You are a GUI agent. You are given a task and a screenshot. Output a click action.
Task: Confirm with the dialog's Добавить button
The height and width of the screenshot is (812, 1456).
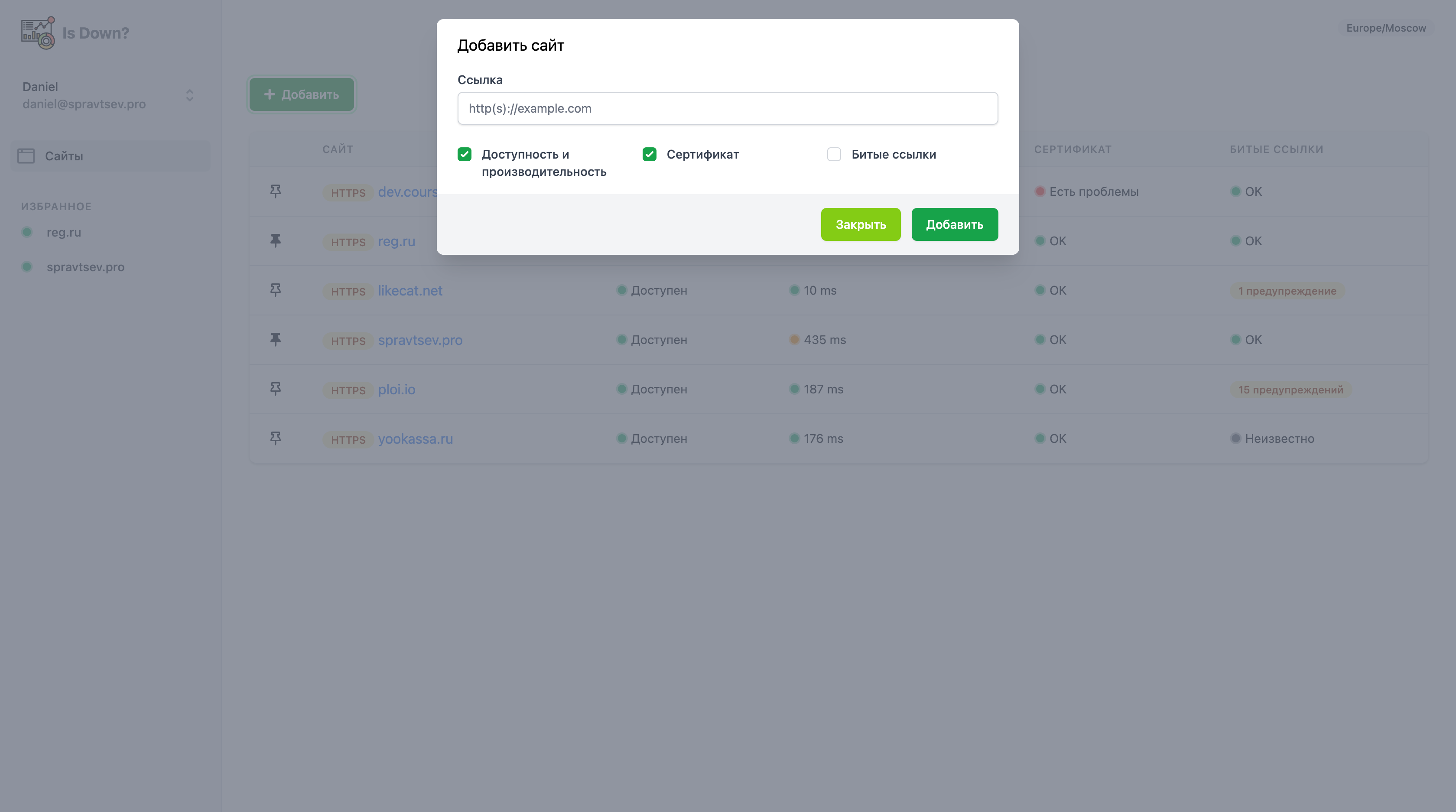tap(954, 224)
